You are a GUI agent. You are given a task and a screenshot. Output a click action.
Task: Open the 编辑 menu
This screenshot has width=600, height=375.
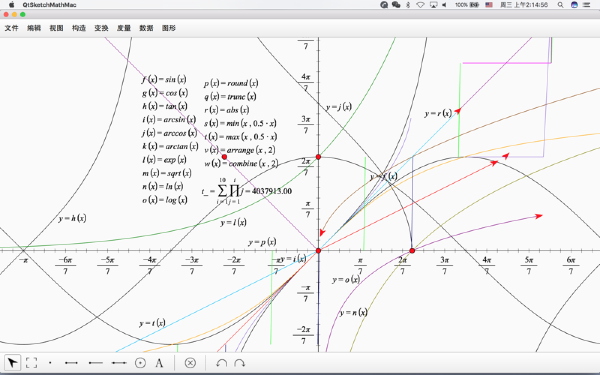(x=34, y=28)
